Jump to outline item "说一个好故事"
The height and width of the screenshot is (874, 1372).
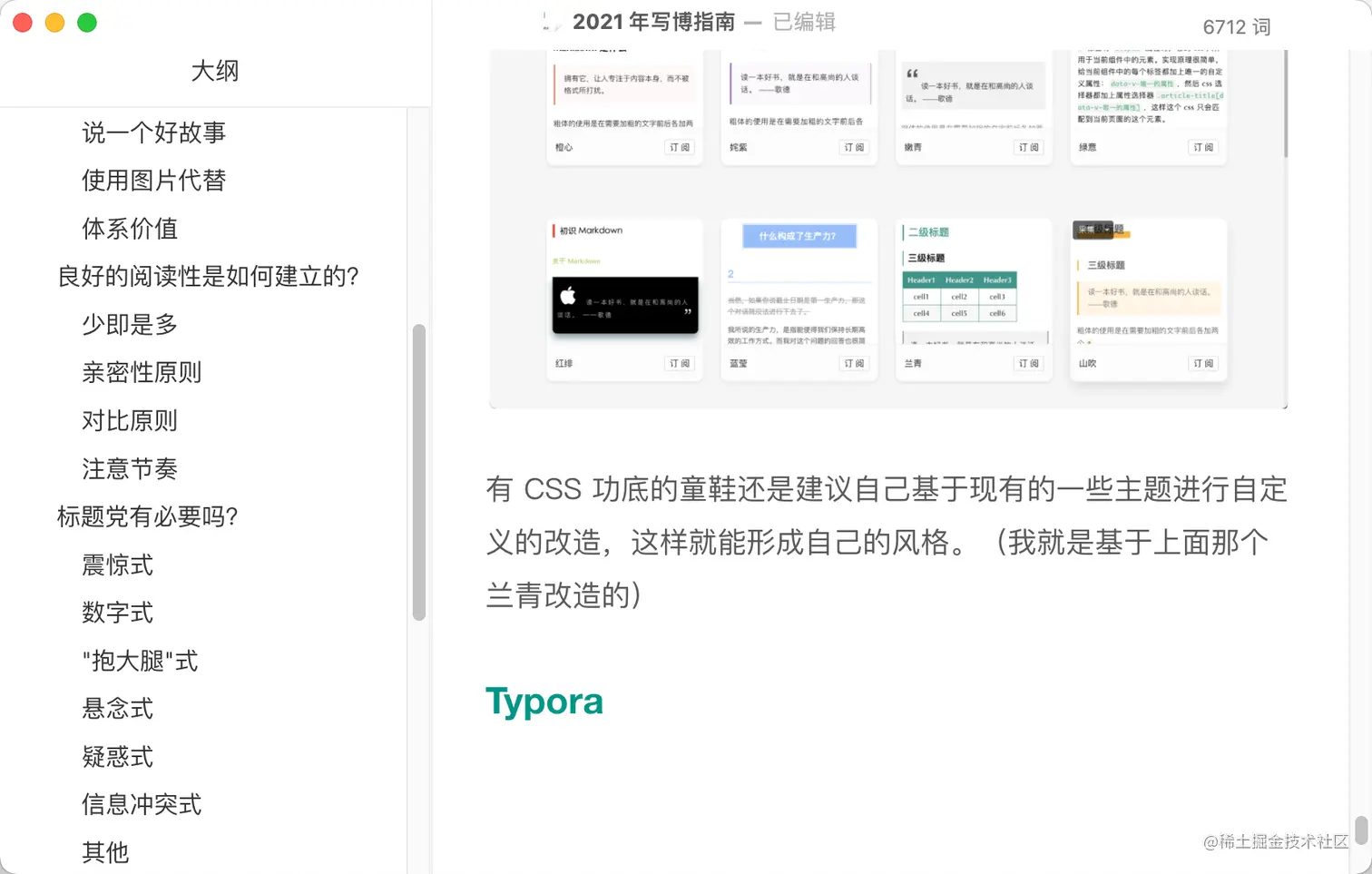coord(153,133)
